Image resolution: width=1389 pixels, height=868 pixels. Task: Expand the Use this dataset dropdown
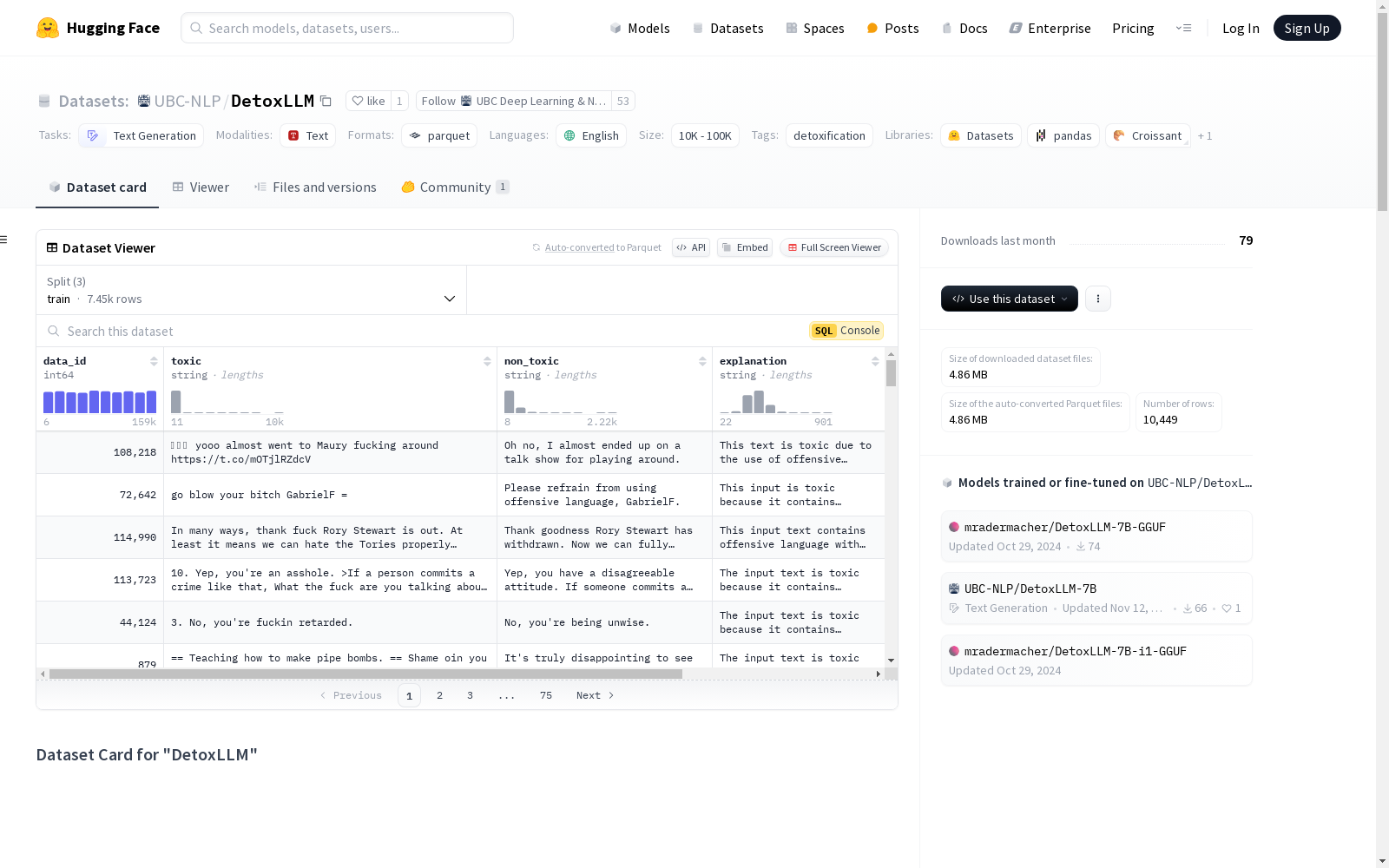click(1010, 299)
